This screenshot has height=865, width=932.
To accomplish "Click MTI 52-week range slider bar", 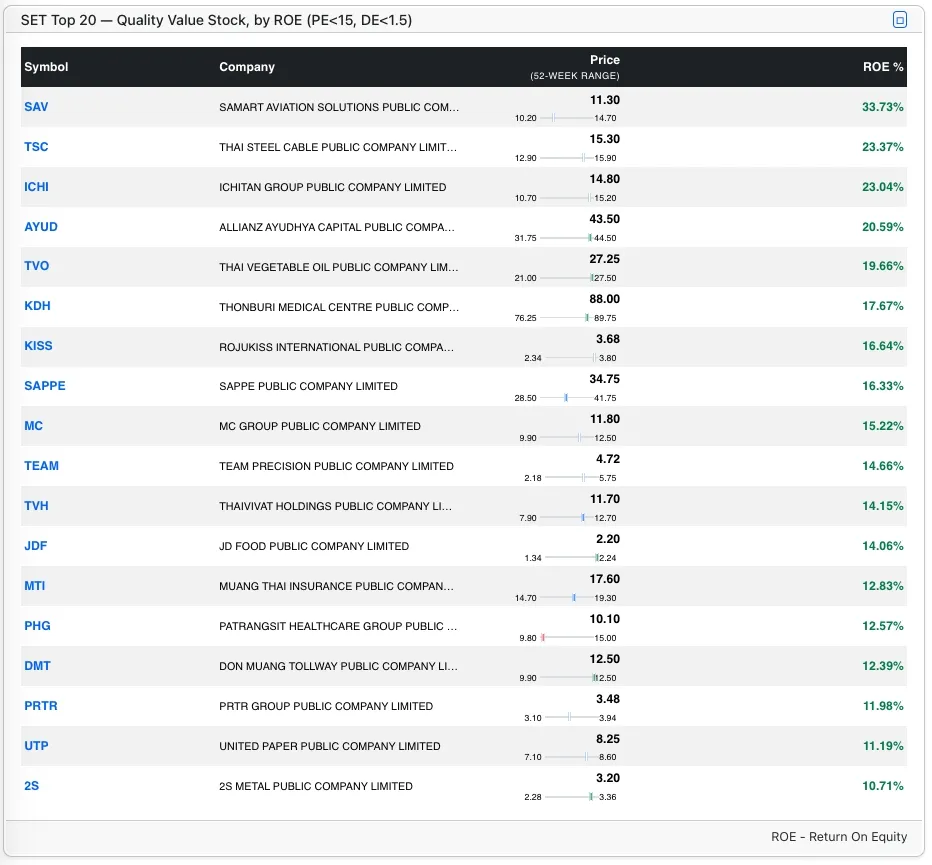I will click(x=566, y=597).
